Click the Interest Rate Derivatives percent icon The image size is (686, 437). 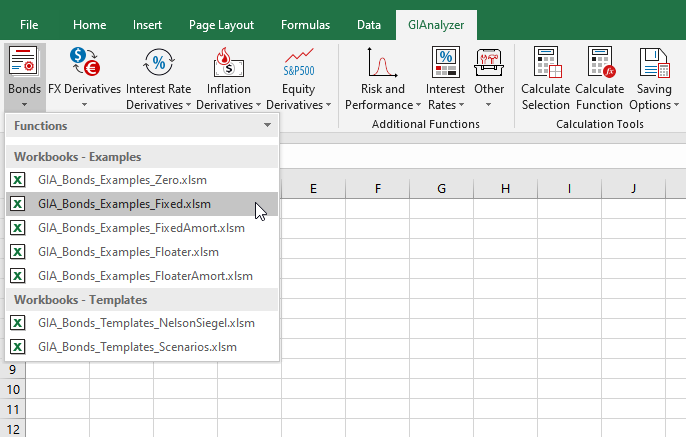(159, 62)
